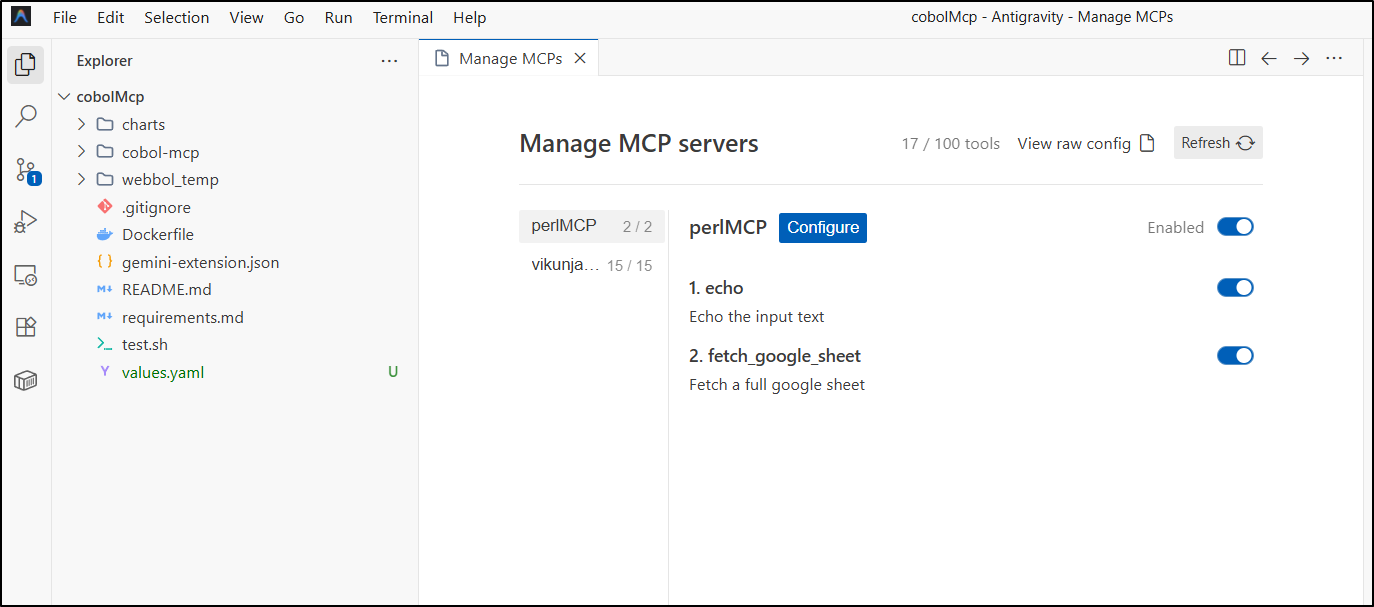Open Run and Debug view
Image resolution: width=1374 pixels, height=607 pixels.
point(26,222)
